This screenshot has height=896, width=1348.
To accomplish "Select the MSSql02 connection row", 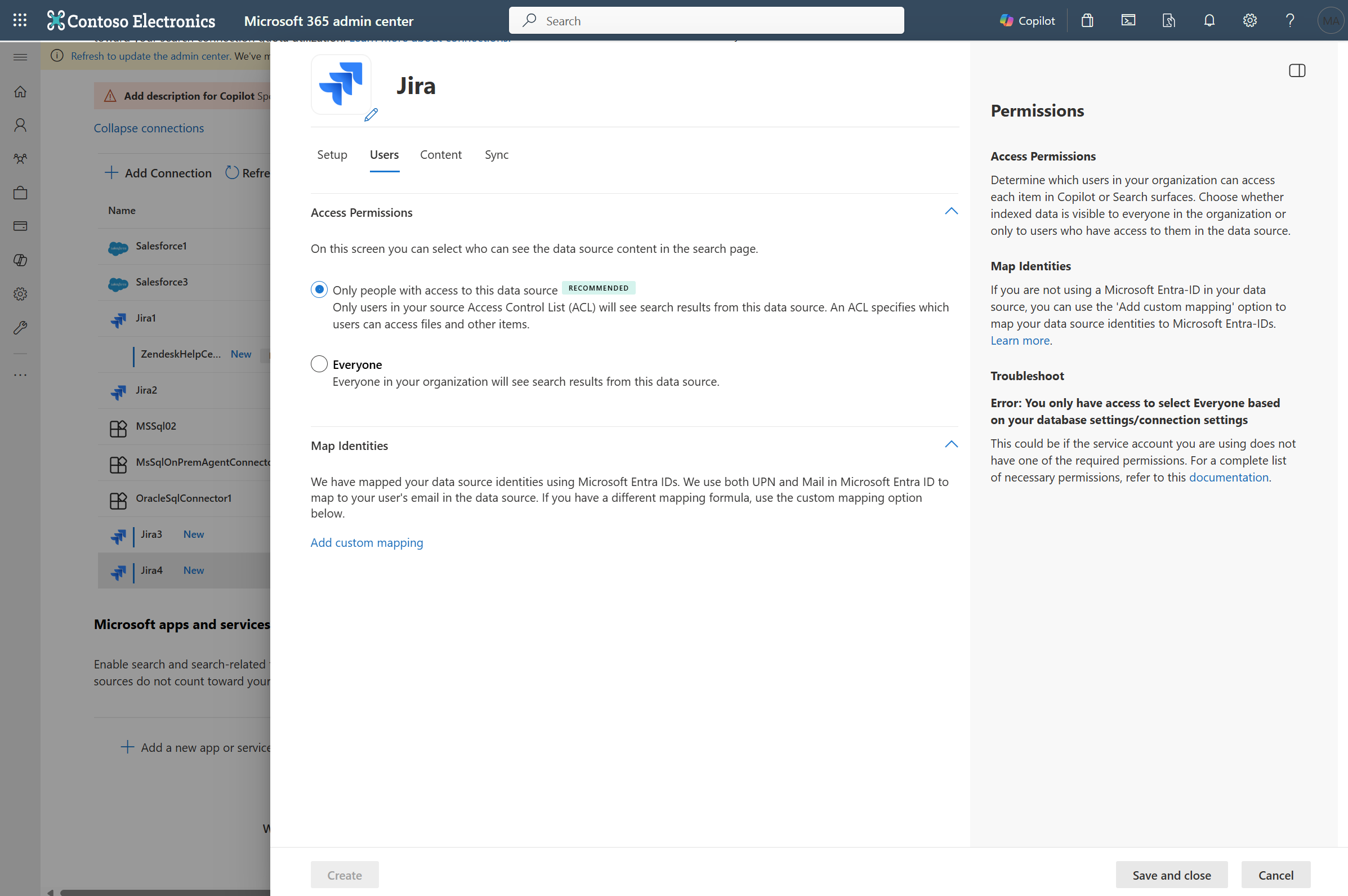I will (184, 426).
